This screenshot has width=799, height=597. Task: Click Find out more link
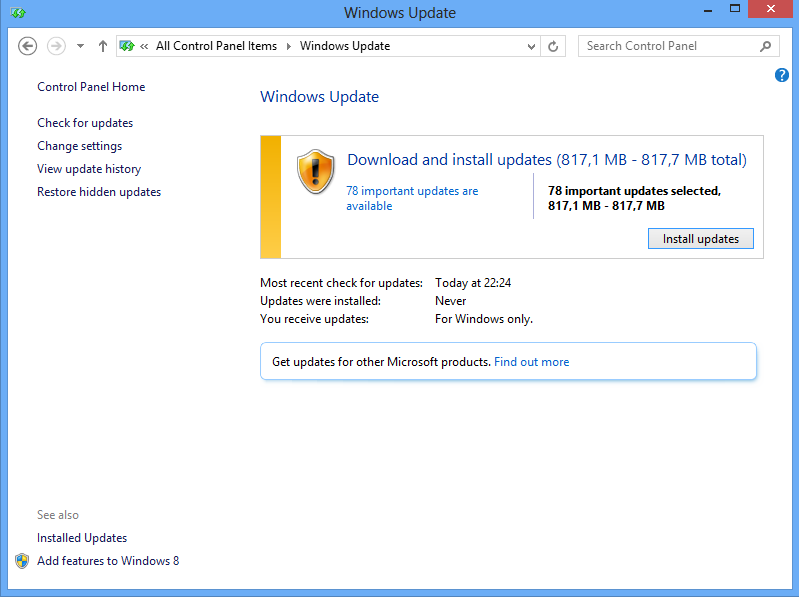(531, 362)
